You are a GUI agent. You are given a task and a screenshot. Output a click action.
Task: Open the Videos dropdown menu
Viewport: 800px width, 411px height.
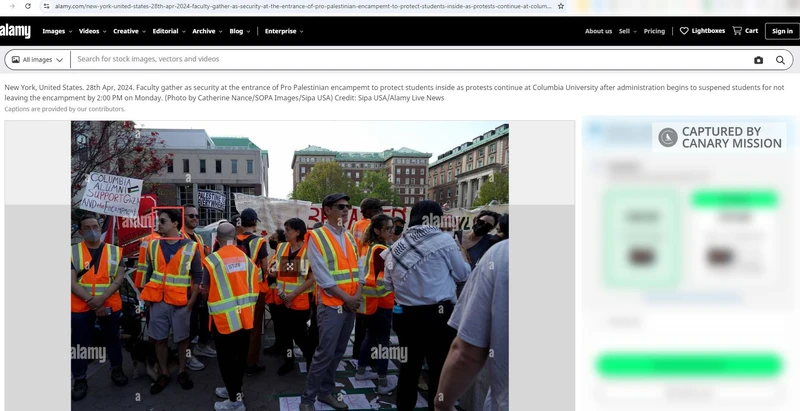(91, 31)
